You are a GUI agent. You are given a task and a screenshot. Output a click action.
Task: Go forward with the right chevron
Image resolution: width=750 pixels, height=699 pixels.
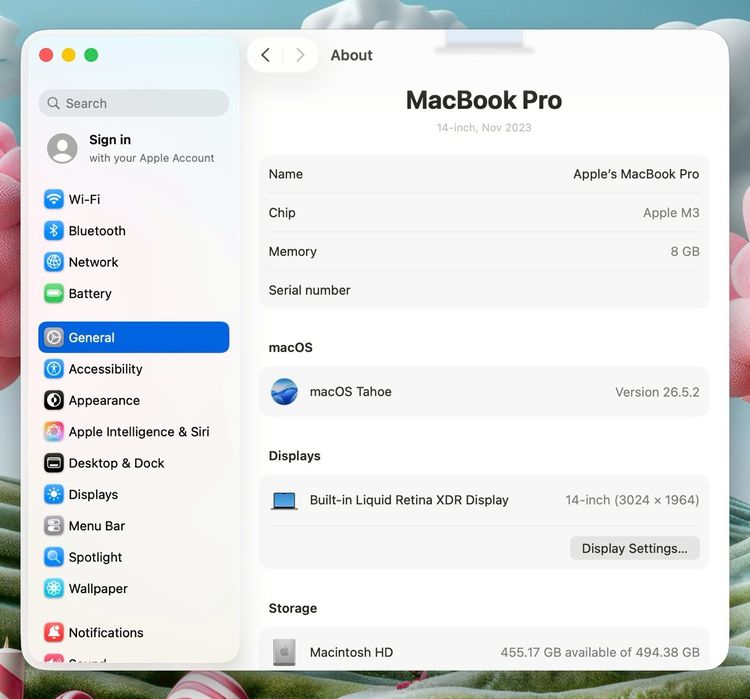click(300, 55)
